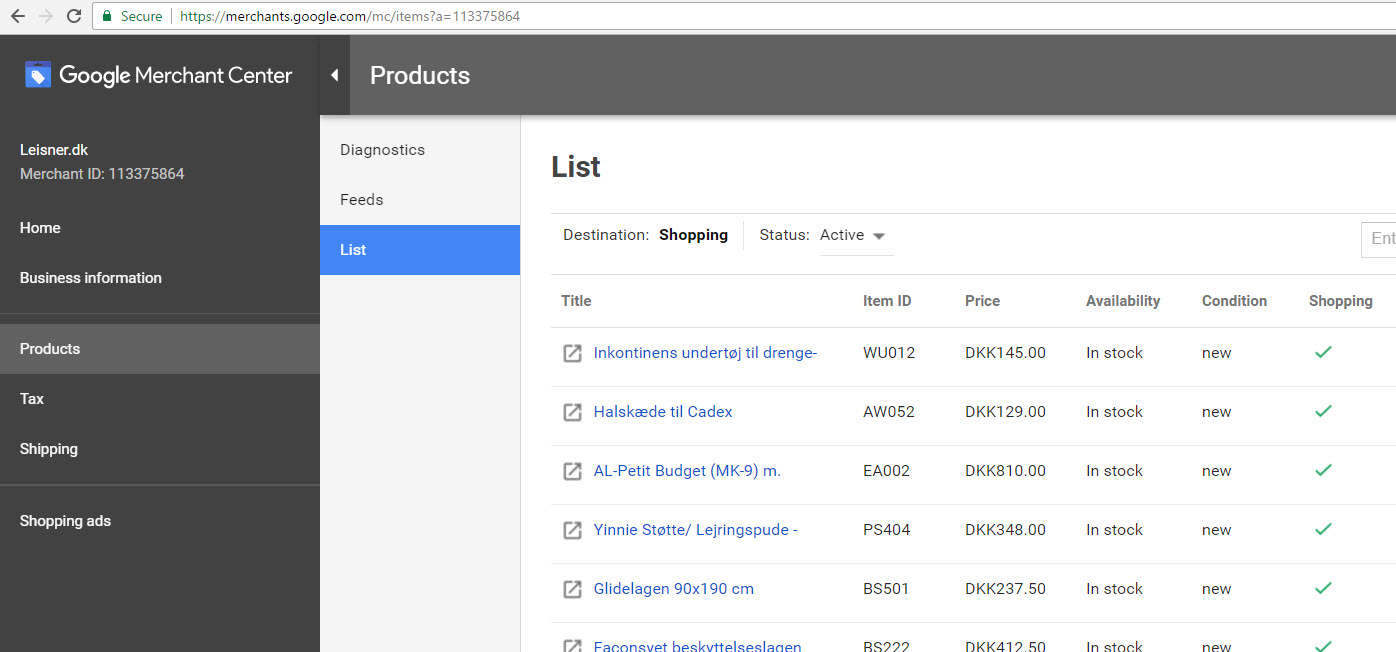Click the Title column header
Screen dimensions: 1396x652
[576, 301]
